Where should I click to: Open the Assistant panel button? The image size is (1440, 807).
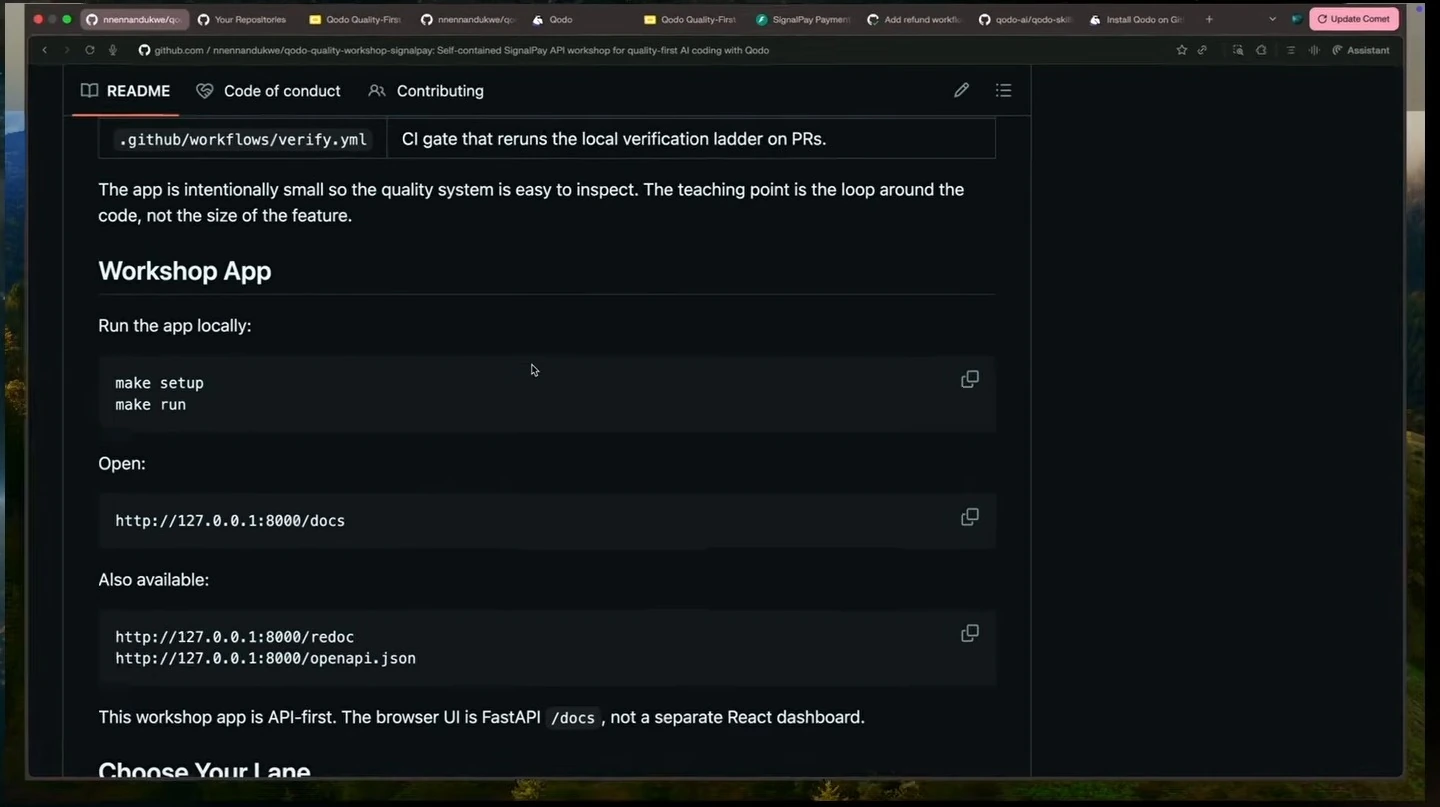1361,50
